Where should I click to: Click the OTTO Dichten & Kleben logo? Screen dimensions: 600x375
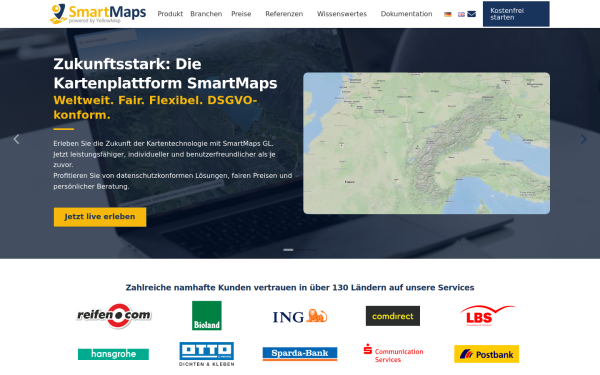[x=207, y=354]
